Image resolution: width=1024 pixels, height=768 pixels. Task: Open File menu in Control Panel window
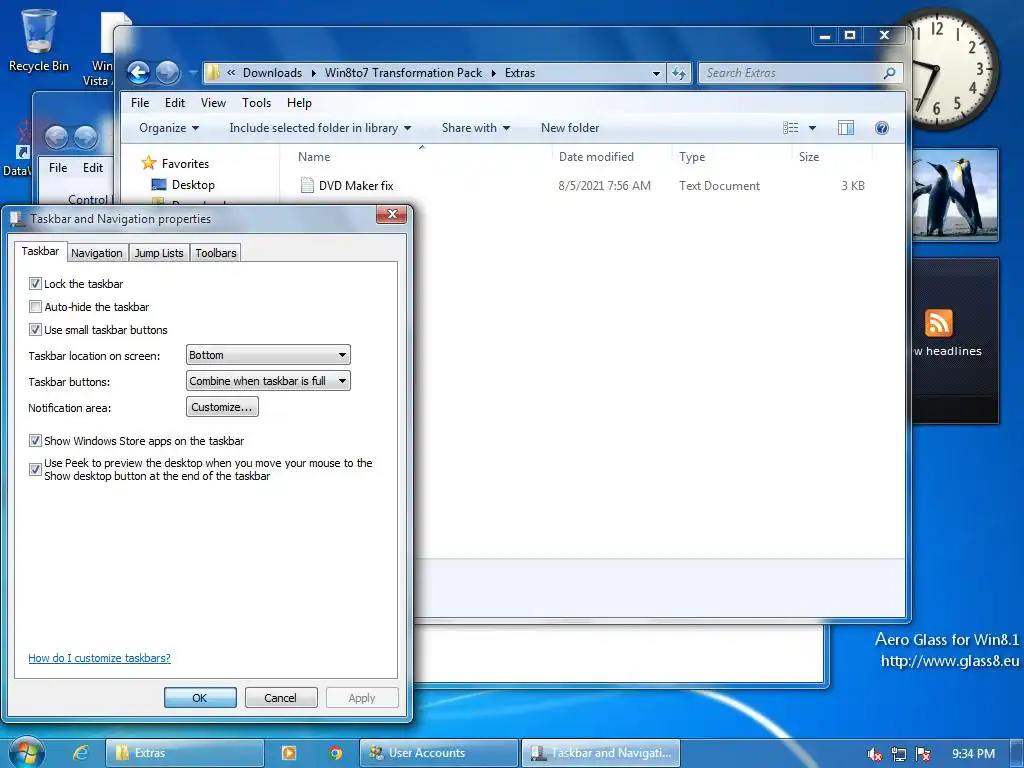point(58,168)
